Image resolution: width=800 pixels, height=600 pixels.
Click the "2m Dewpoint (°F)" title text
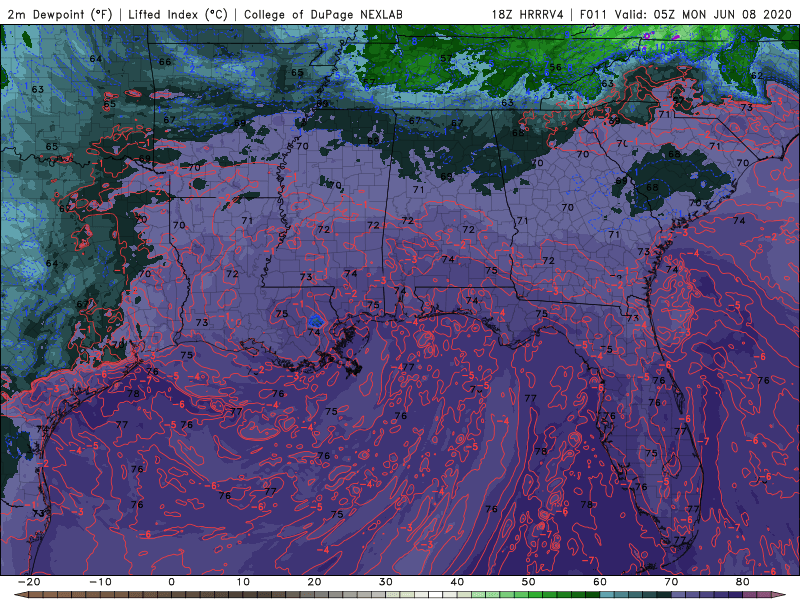(60, 14)
